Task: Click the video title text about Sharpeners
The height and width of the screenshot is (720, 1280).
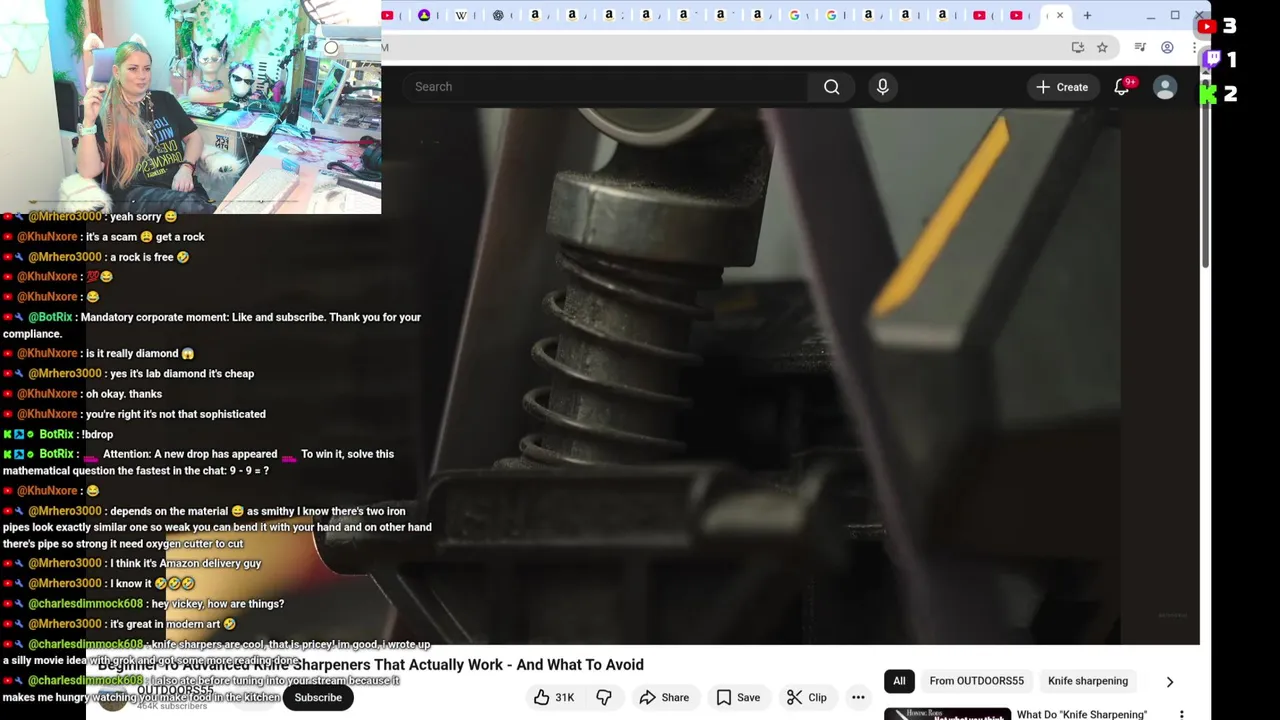Action: pos(371,664)
